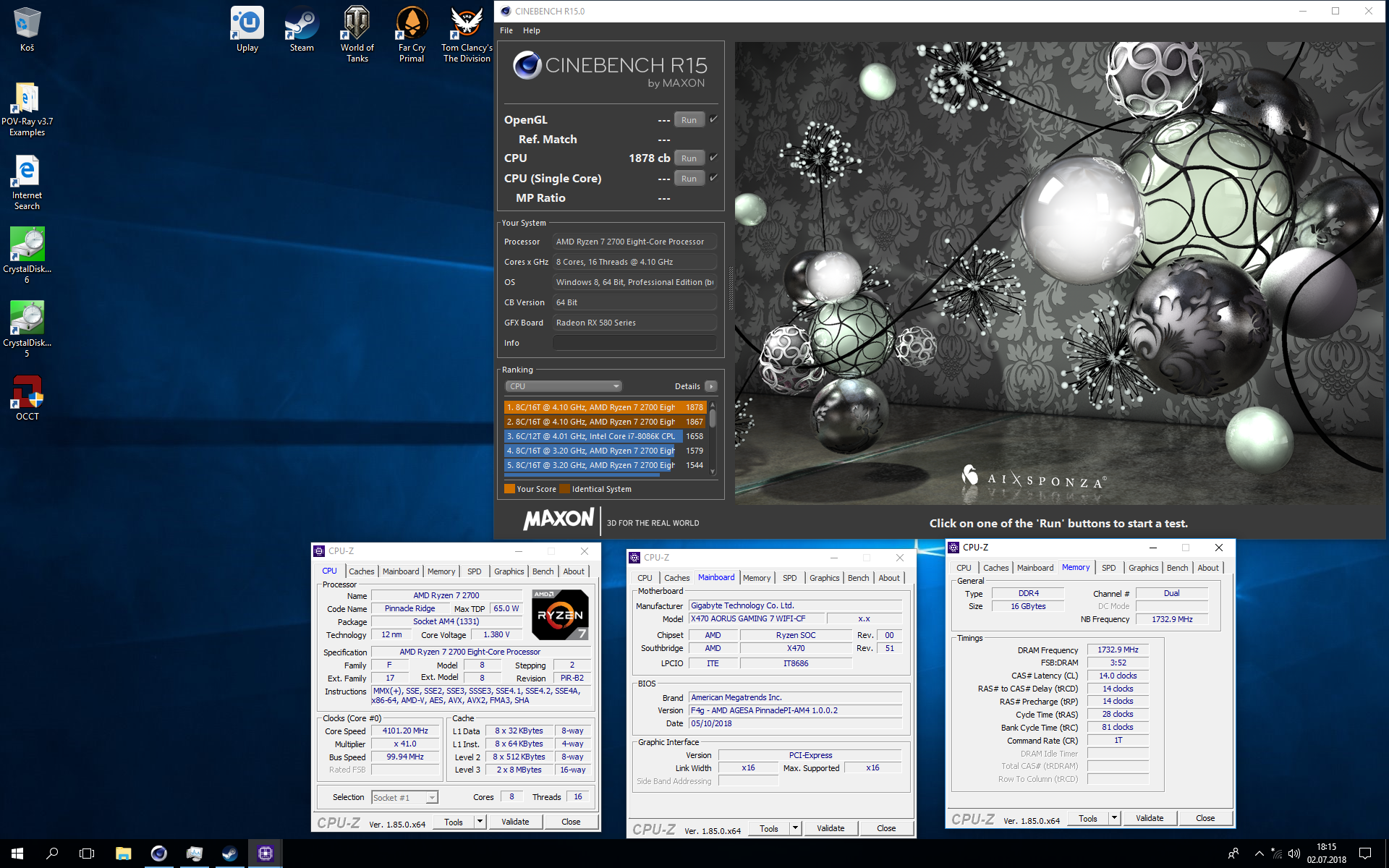The width and height of the screenshot is (1389, 868).
Task: Switch to Cinebench via taskbar icon
Action: click(x=158, y=854)
